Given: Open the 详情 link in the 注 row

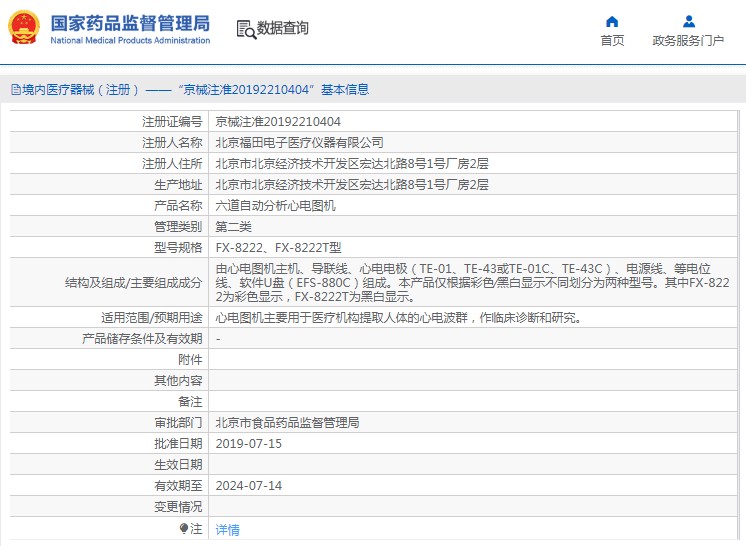Looking at the screenshot, I should pyautogui.click(x=228, y=530).
